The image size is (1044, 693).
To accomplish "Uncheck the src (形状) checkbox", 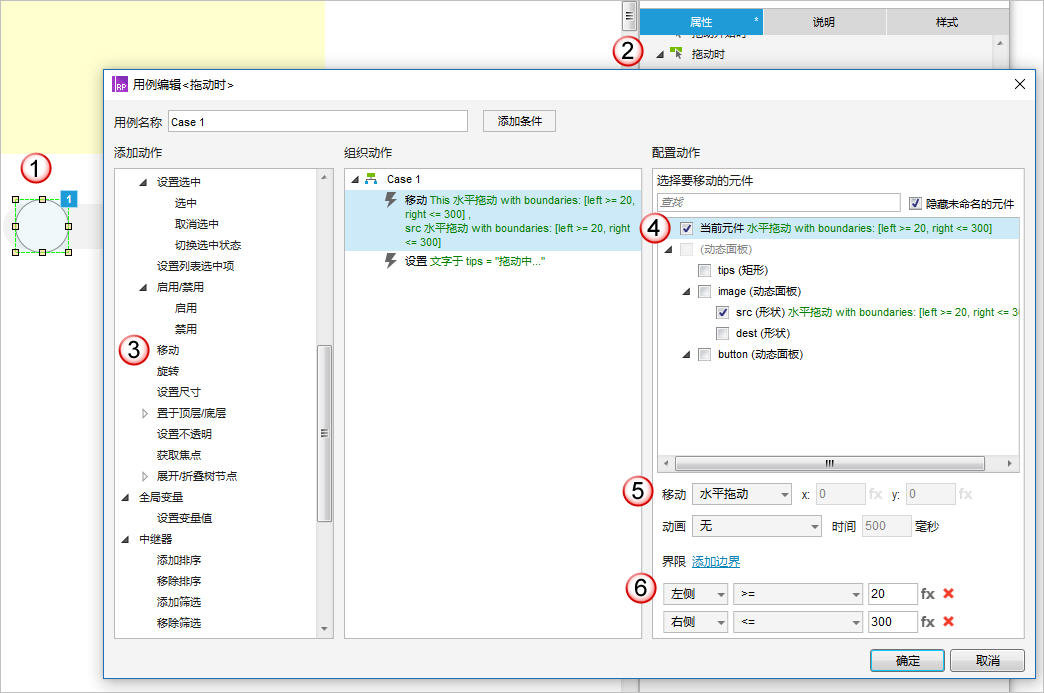I will pos(722,312).
